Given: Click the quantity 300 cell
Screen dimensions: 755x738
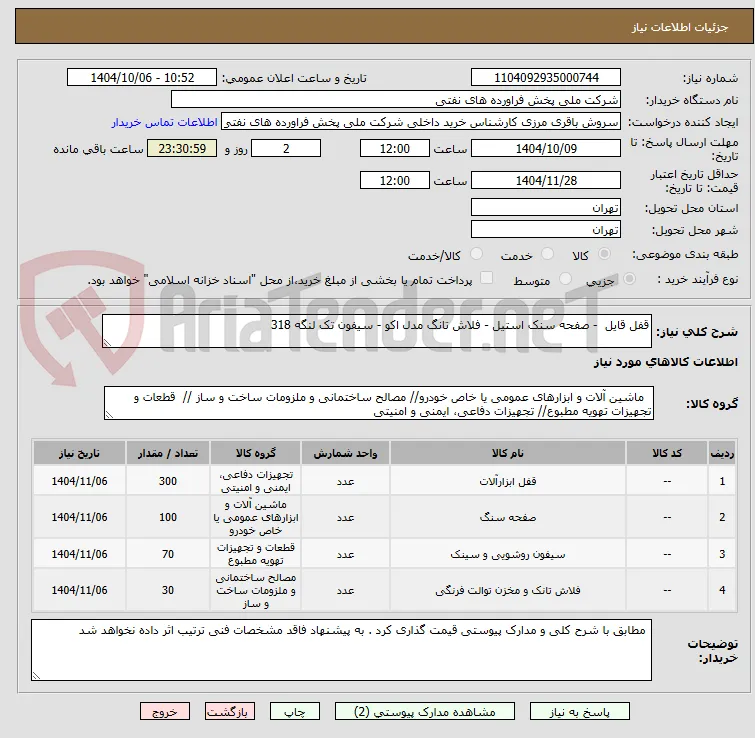Looking at the screenshot, I should [168, 481].
